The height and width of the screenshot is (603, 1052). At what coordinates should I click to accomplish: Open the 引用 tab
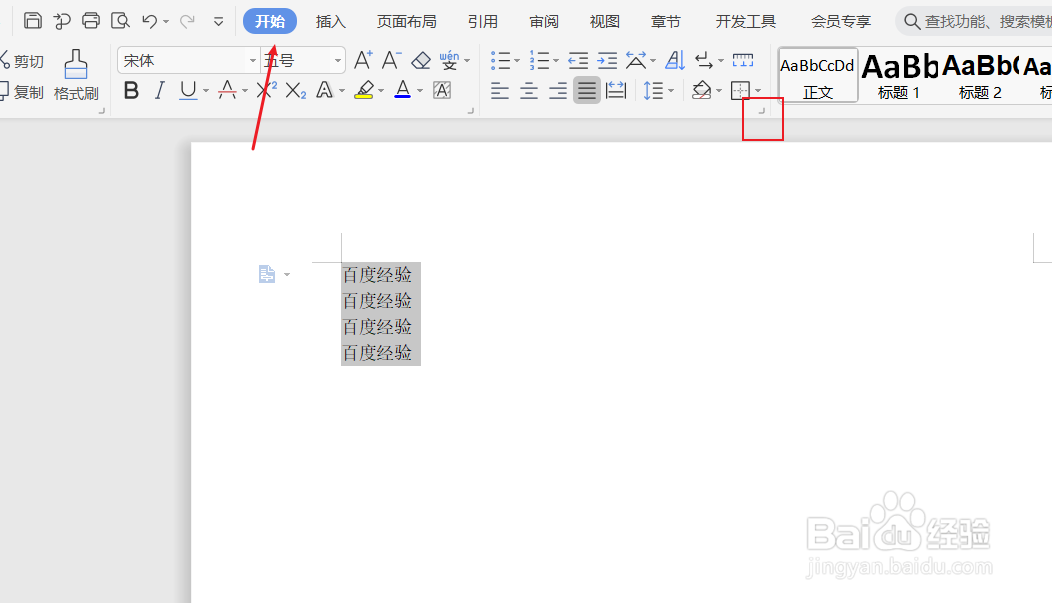click(x=482, y=21)
